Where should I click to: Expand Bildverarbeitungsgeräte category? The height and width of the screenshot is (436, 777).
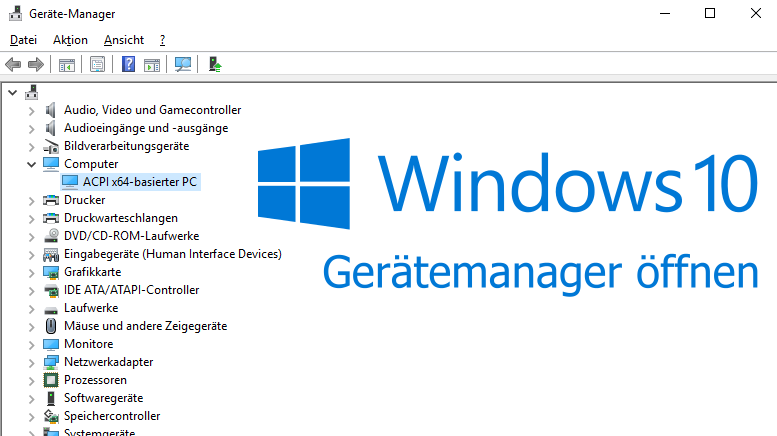32,147
